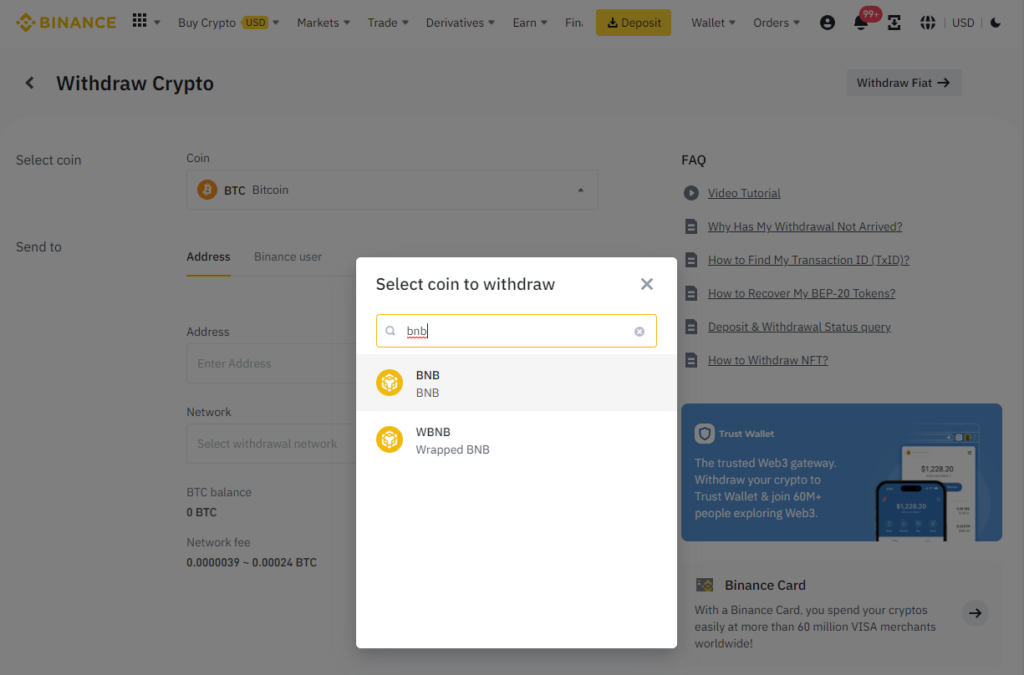Open How to Recover My BEP-20 Tokens
This screenshot has height=675, width=1024.
tap(801, 293)
